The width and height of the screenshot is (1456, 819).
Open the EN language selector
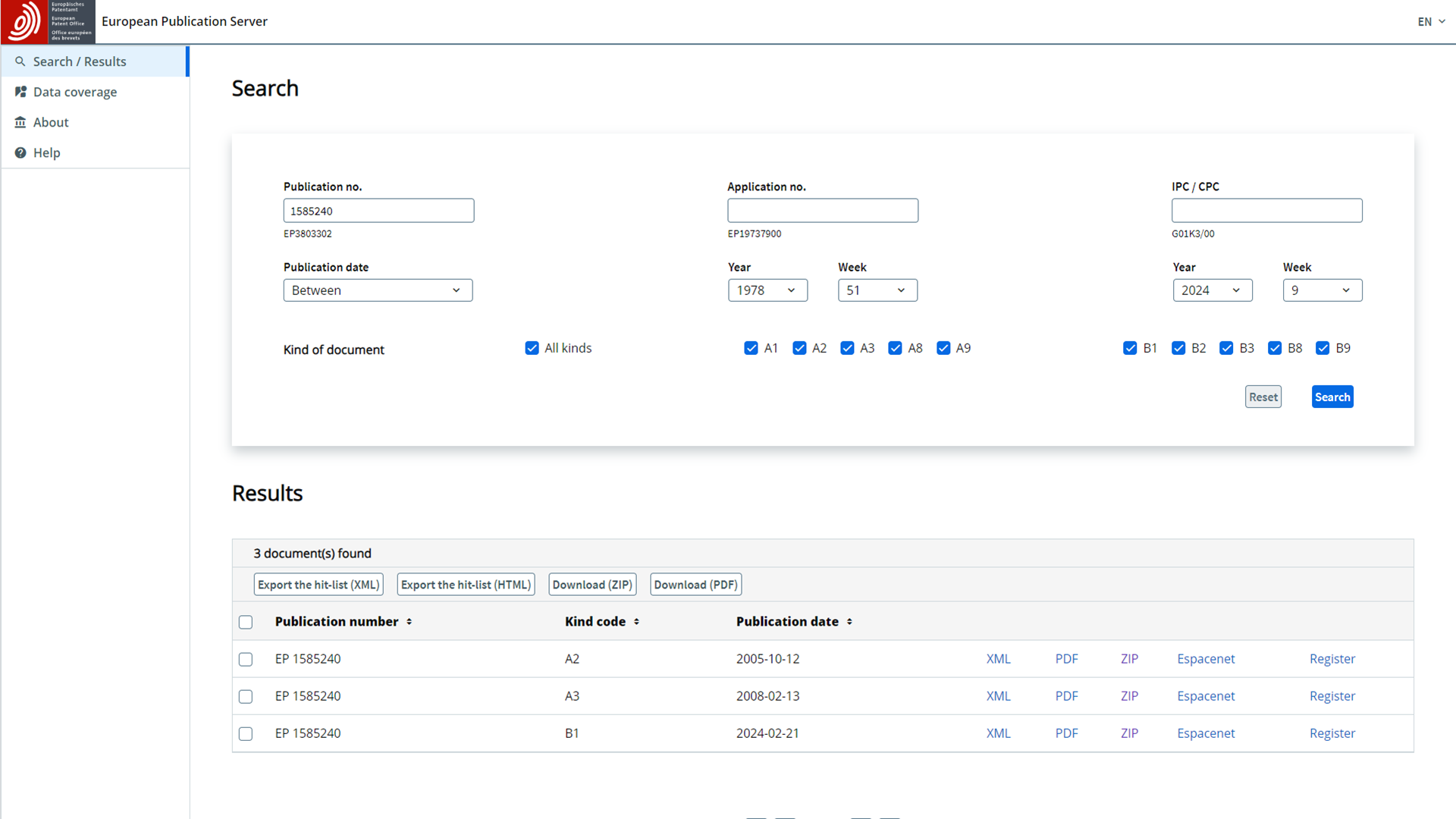point(1431,21)
